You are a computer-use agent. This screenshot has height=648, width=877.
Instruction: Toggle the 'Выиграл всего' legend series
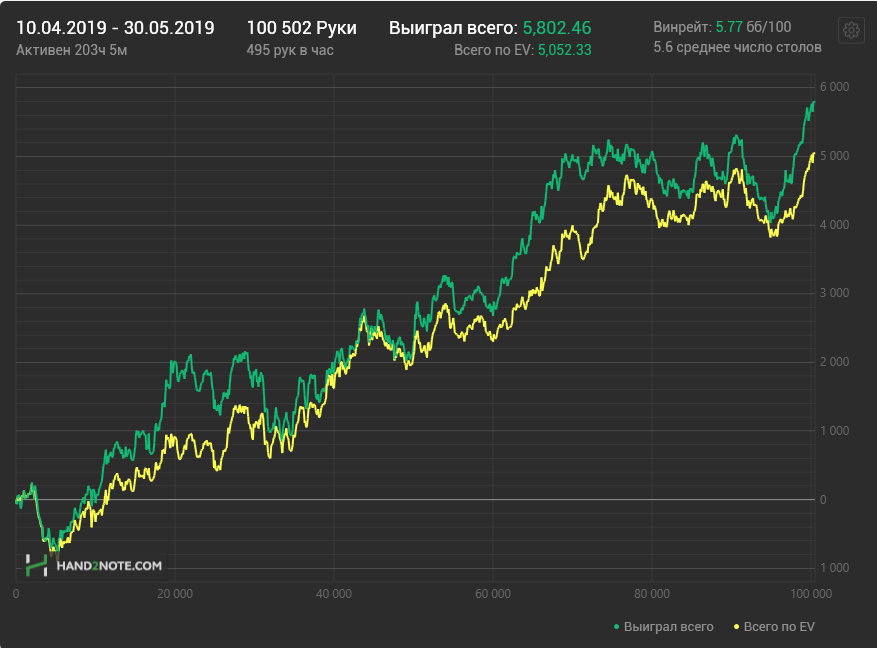tap(663, 627)
